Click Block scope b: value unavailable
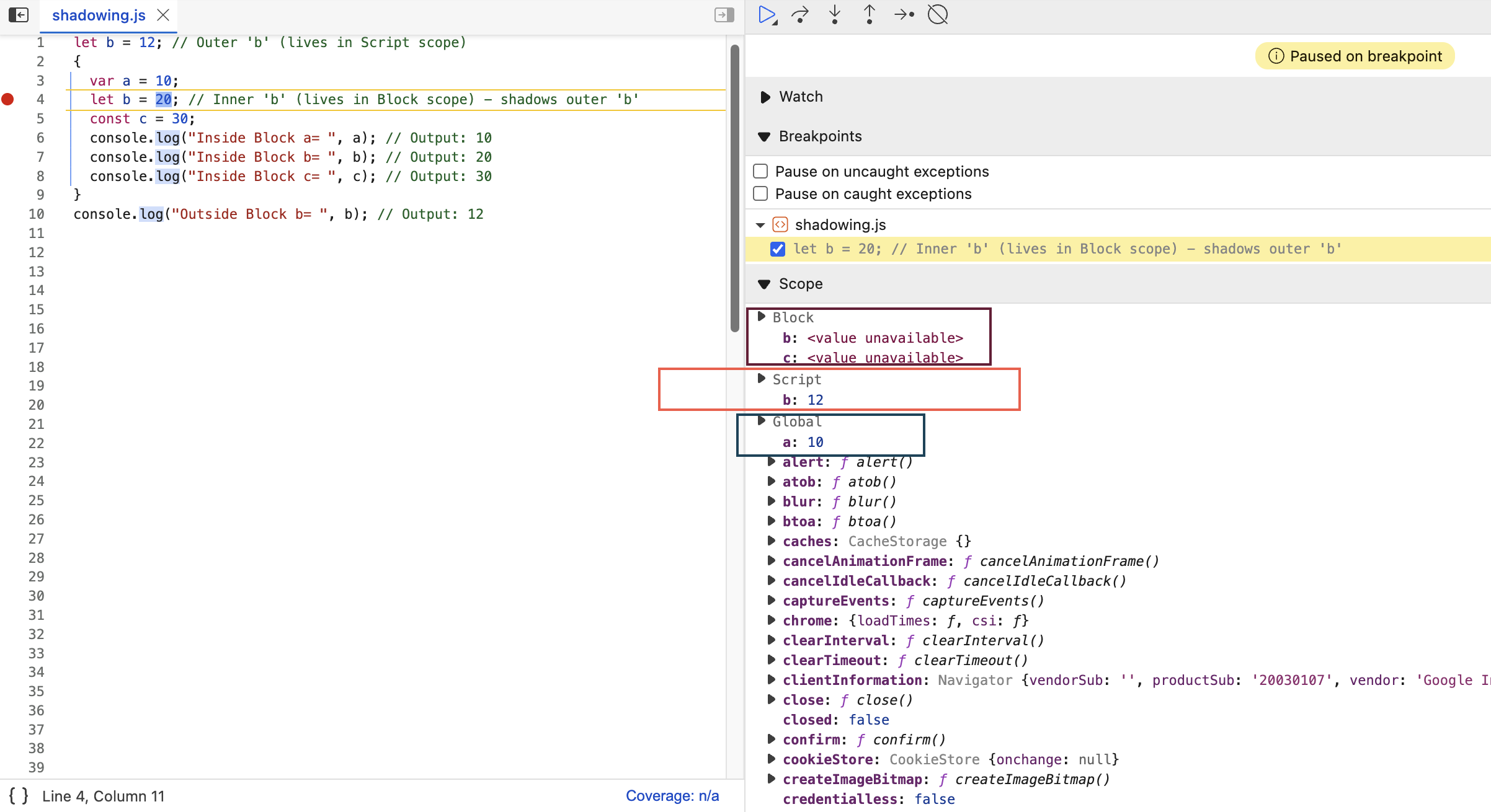 pyautogui.click(x=873, y=338)
